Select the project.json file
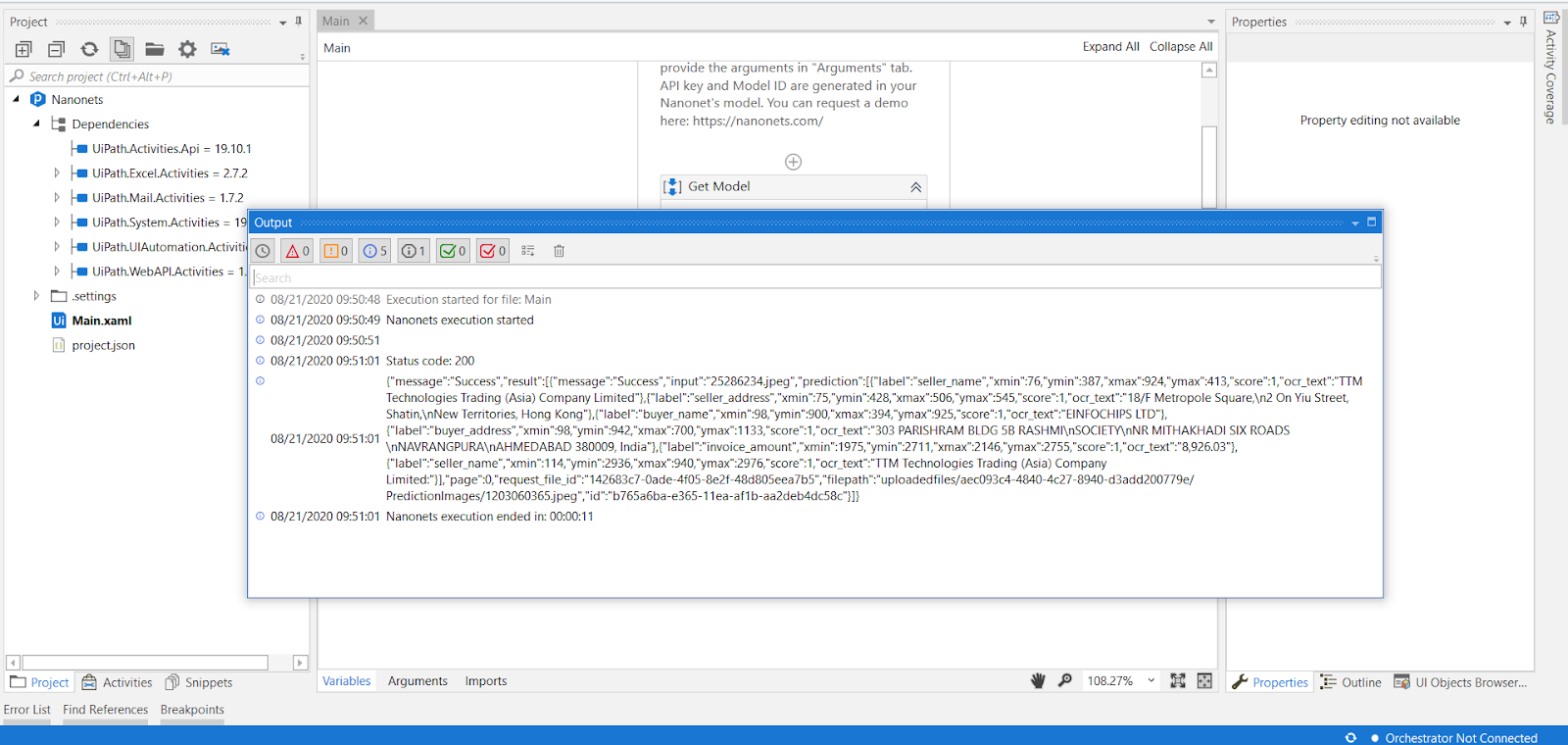The image size is (1568, 745). (x=103, y=345)
